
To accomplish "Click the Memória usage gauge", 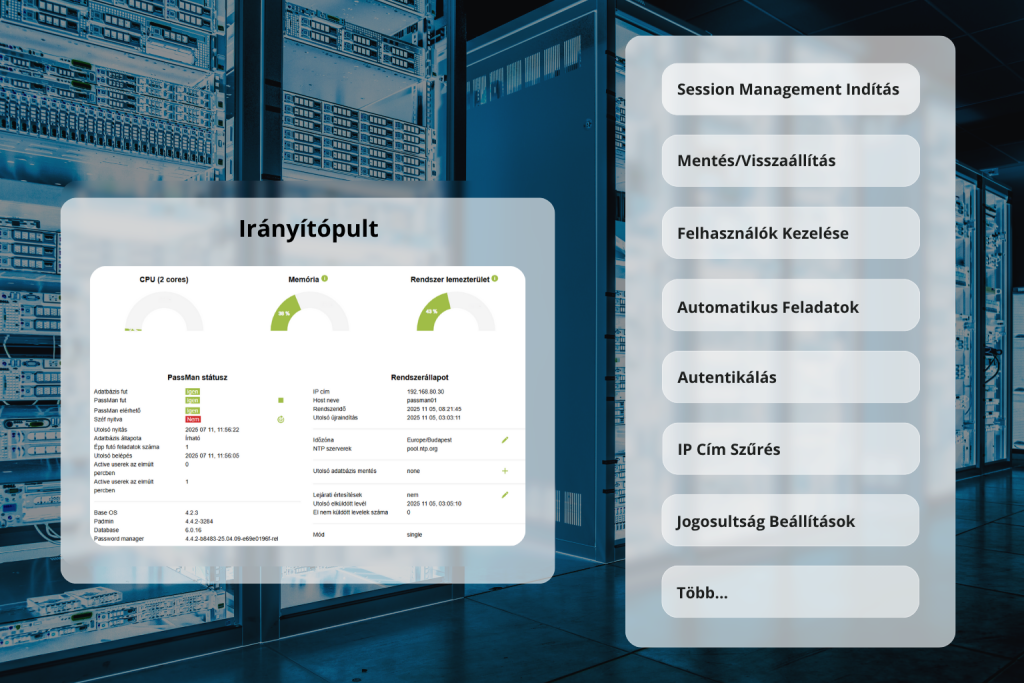I will 310,312.
